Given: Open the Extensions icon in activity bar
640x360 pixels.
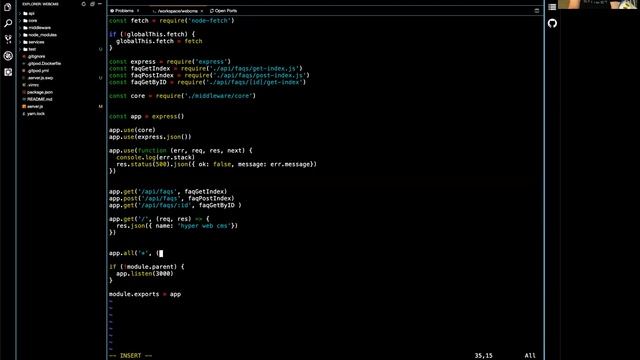Looking at the screenshot, I should pos(8,72).
